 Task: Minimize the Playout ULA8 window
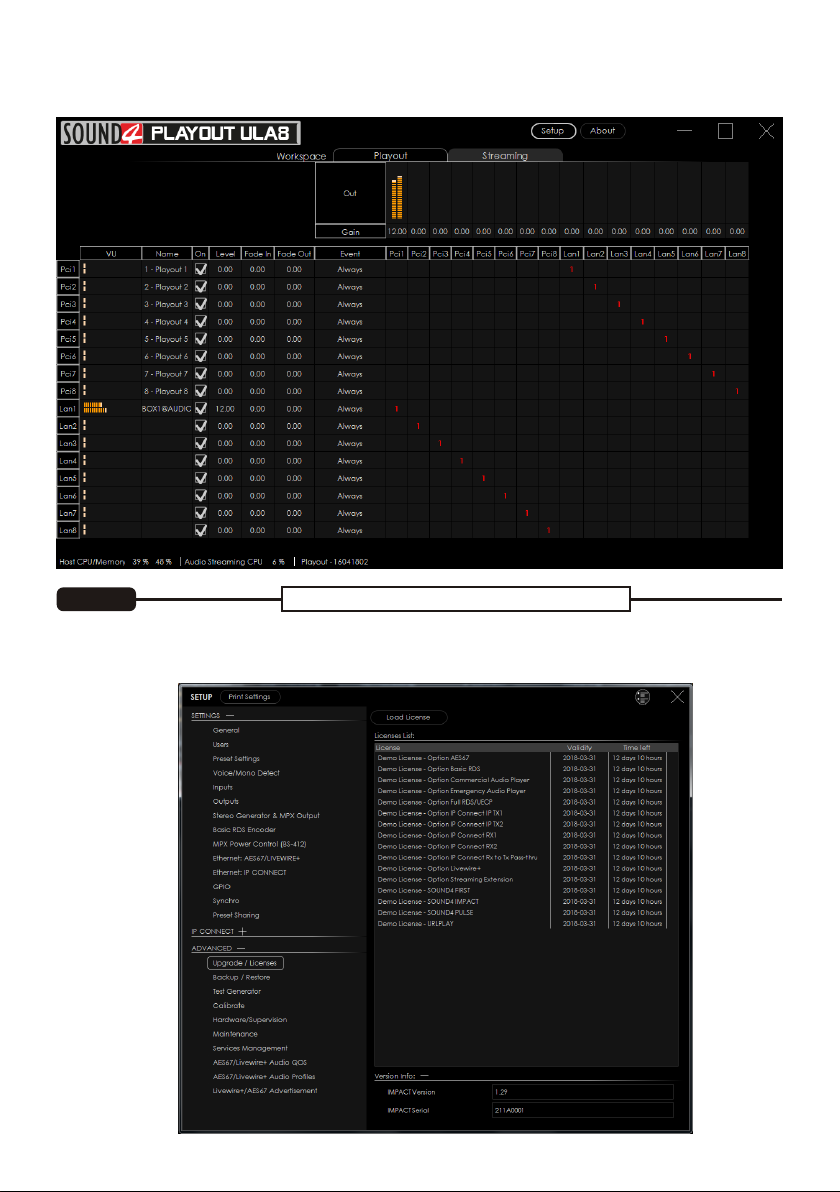coord(684,131)
